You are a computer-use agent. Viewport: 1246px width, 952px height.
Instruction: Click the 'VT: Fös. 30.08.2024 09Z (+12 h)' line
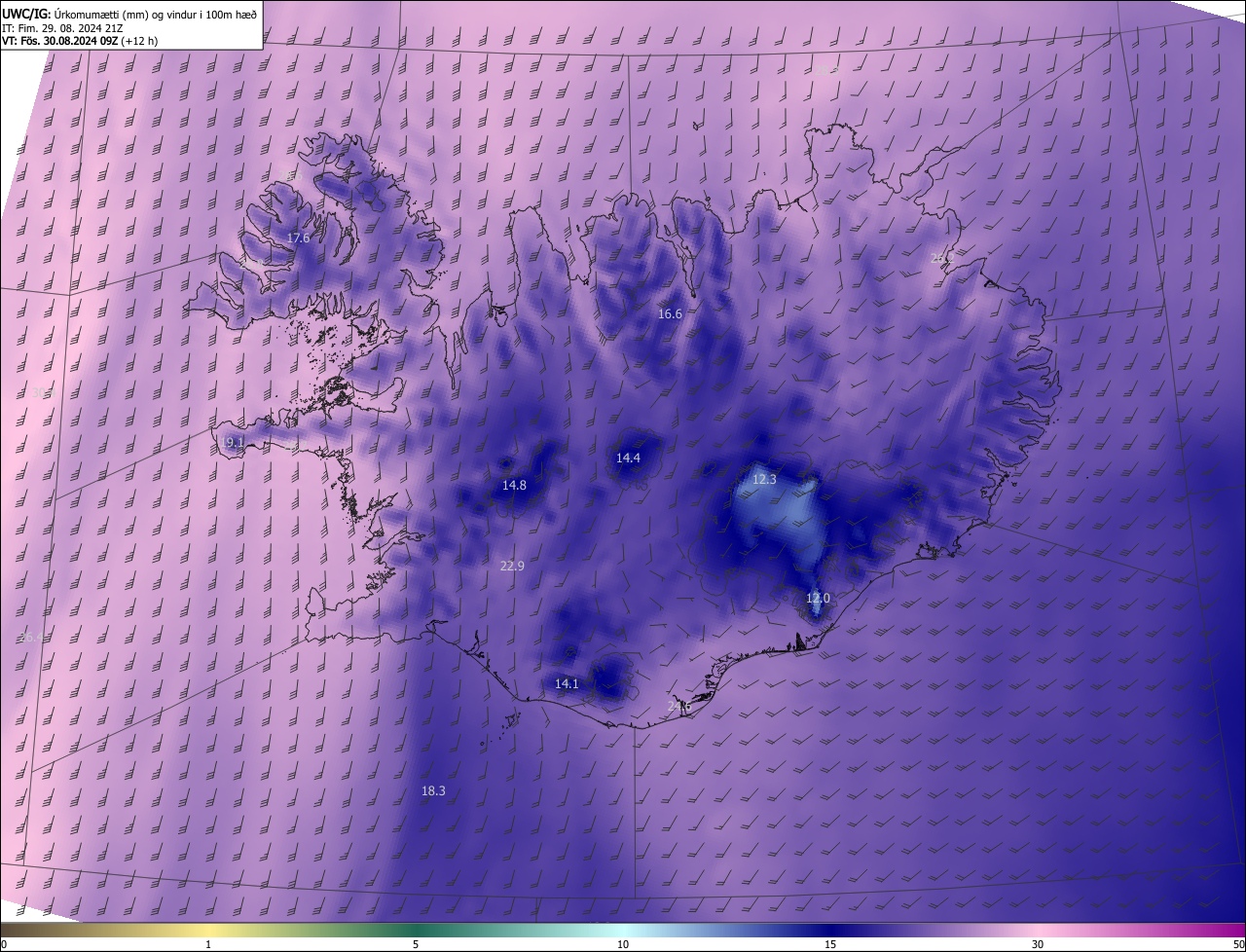pyautogui.click(x=81, y=41)
